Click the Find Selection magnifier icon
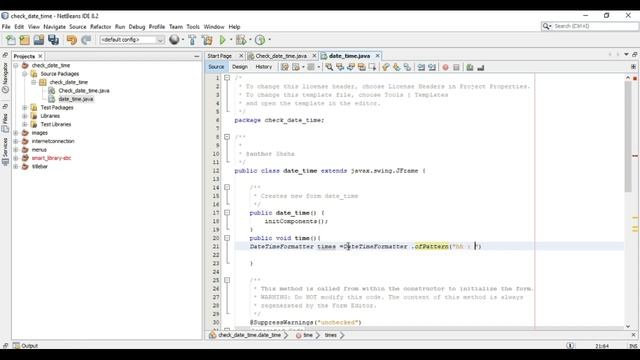640x360 pixels. coord(329,67)
